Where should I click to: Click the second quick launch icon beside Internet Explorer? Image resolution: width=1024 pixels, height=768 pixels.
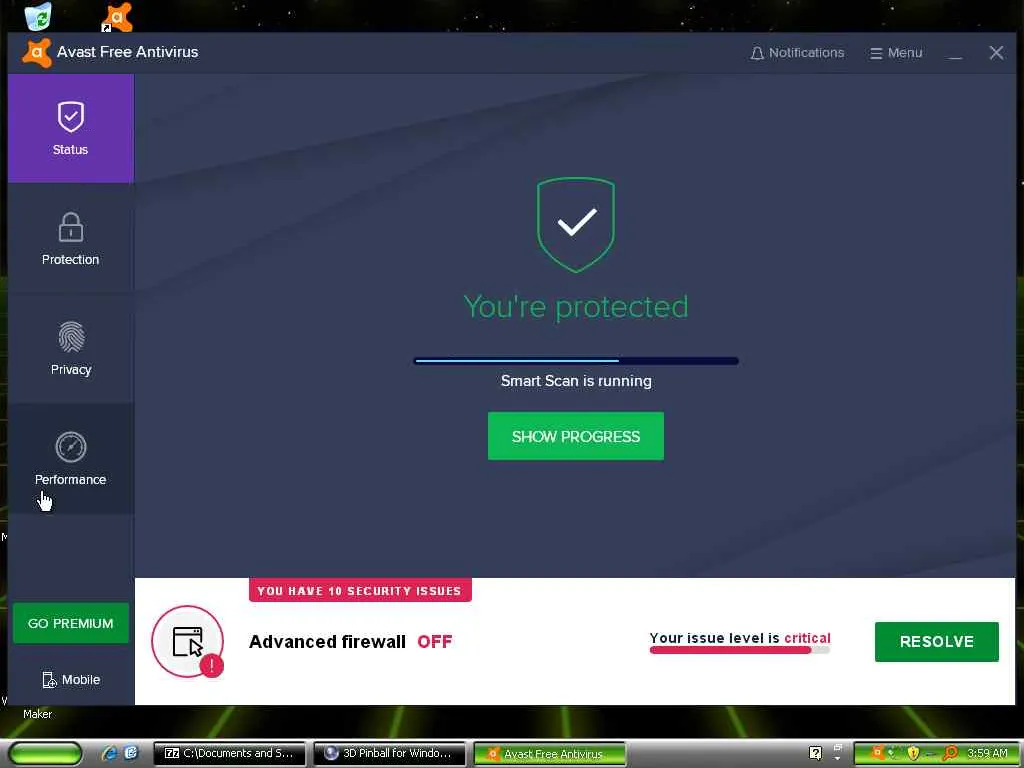(x=131, y=753)
